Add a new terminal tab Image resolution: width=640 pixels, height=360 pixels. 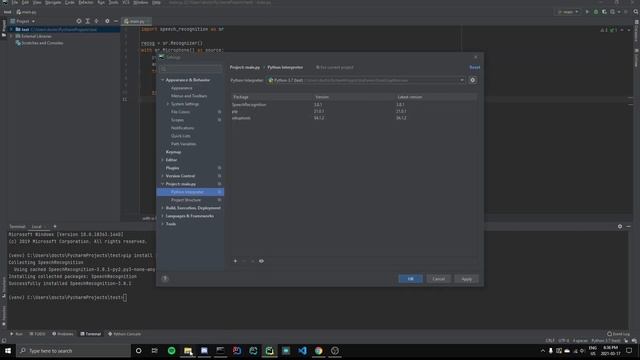(55, 227)
